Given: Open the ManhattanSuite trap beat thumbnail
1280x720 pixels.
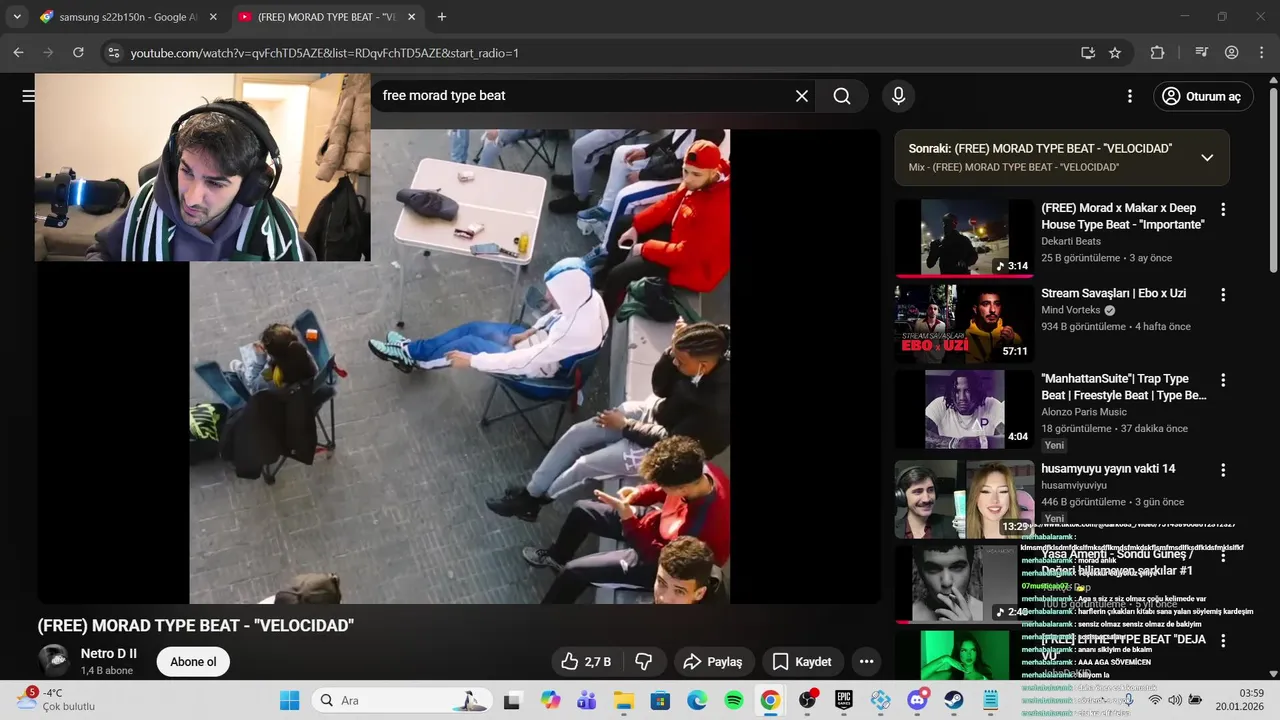Looking at the screenshot, I should 964,409.
